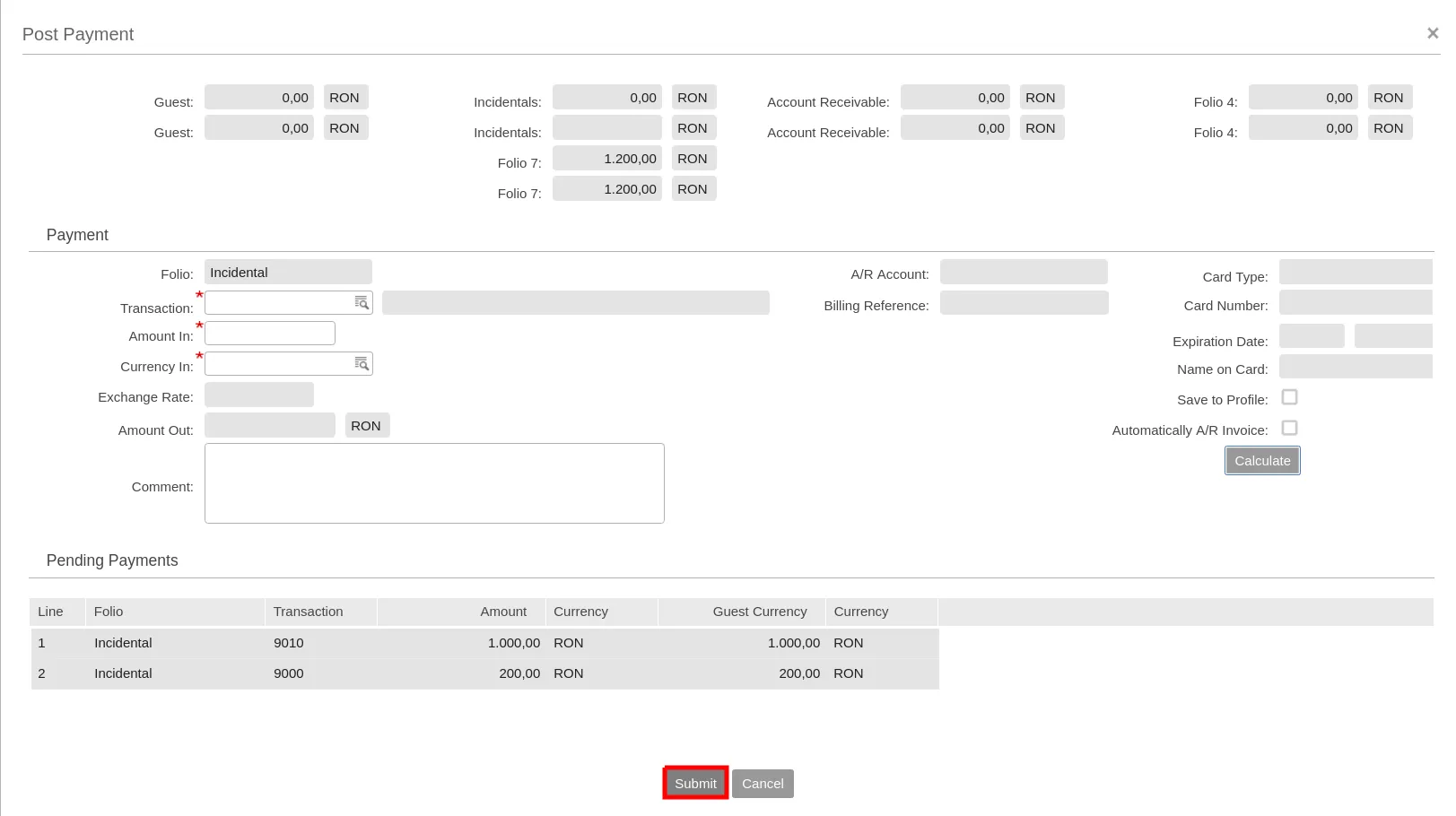Click the Card Type field

(1356, 273)
